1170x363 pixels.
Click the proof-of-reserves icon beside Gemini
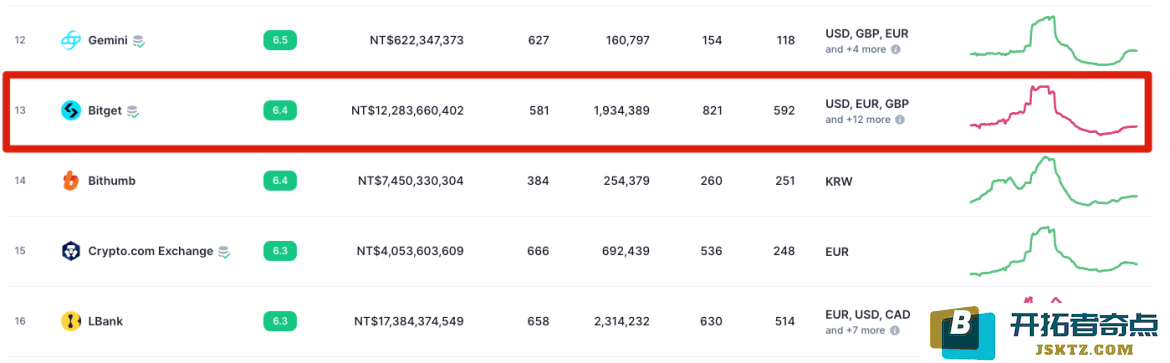[x=139, y=42]
